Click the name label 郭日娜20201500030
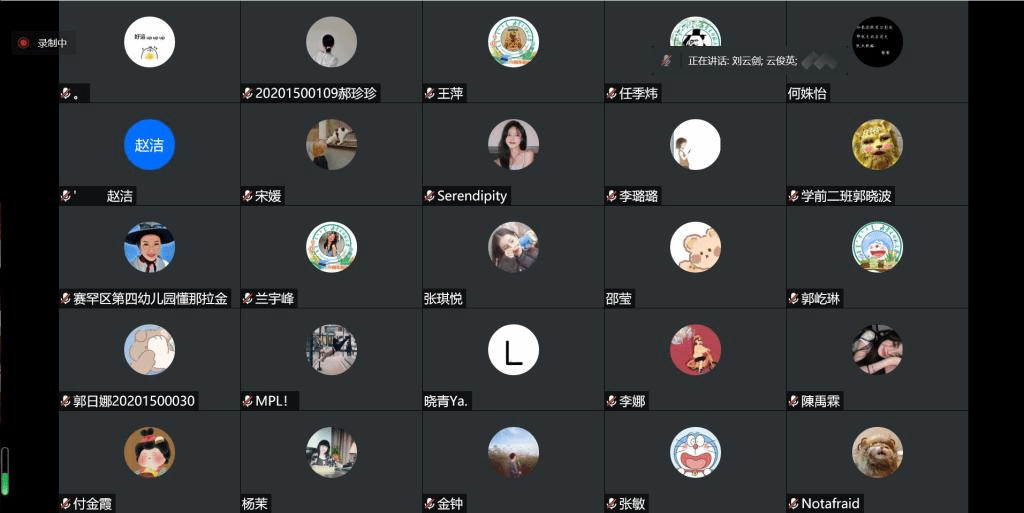The height and width of the screenshot is (513, 1024). [134, 401]
